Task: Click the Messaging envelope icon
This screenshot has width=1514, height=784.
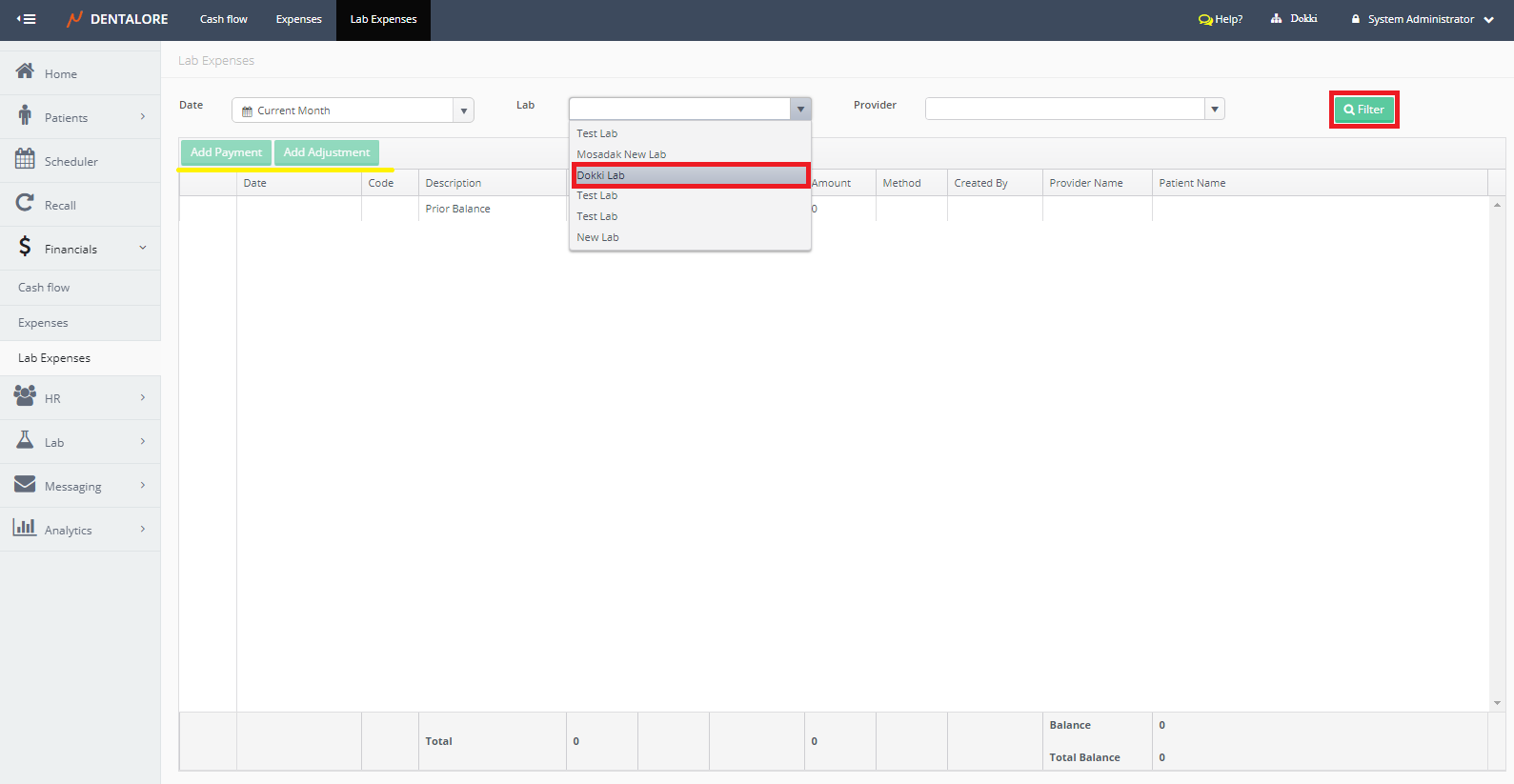Action: pos(25,484)
